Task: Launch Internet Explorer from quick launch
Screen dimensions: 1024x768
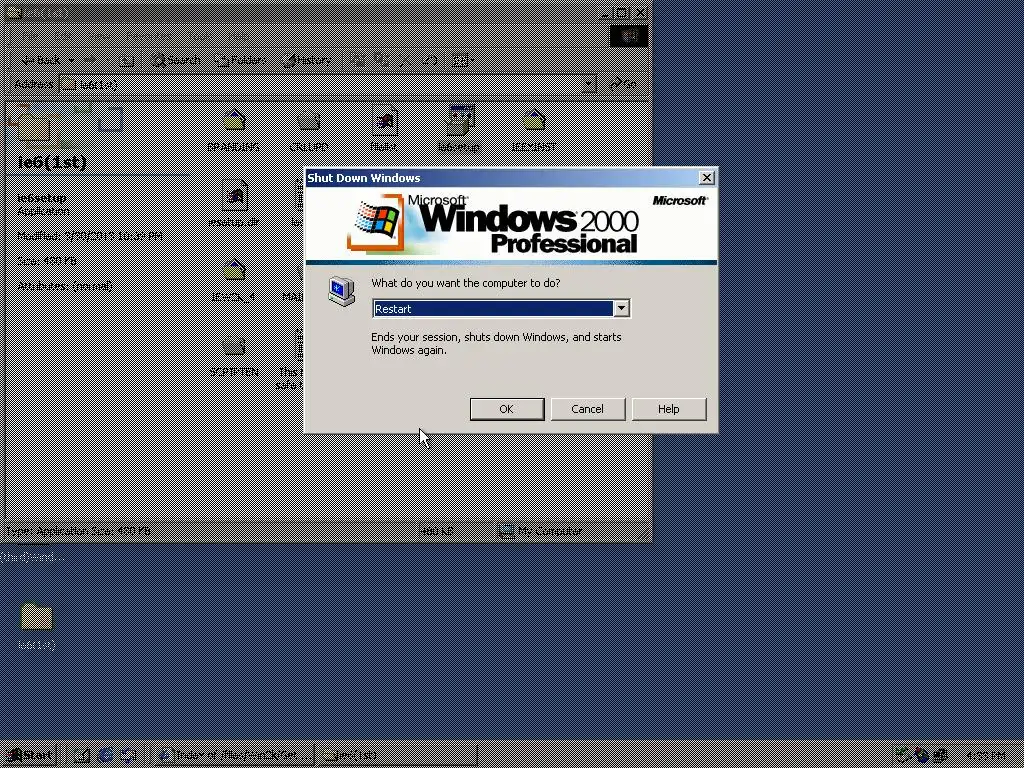Action: (105, 756)
